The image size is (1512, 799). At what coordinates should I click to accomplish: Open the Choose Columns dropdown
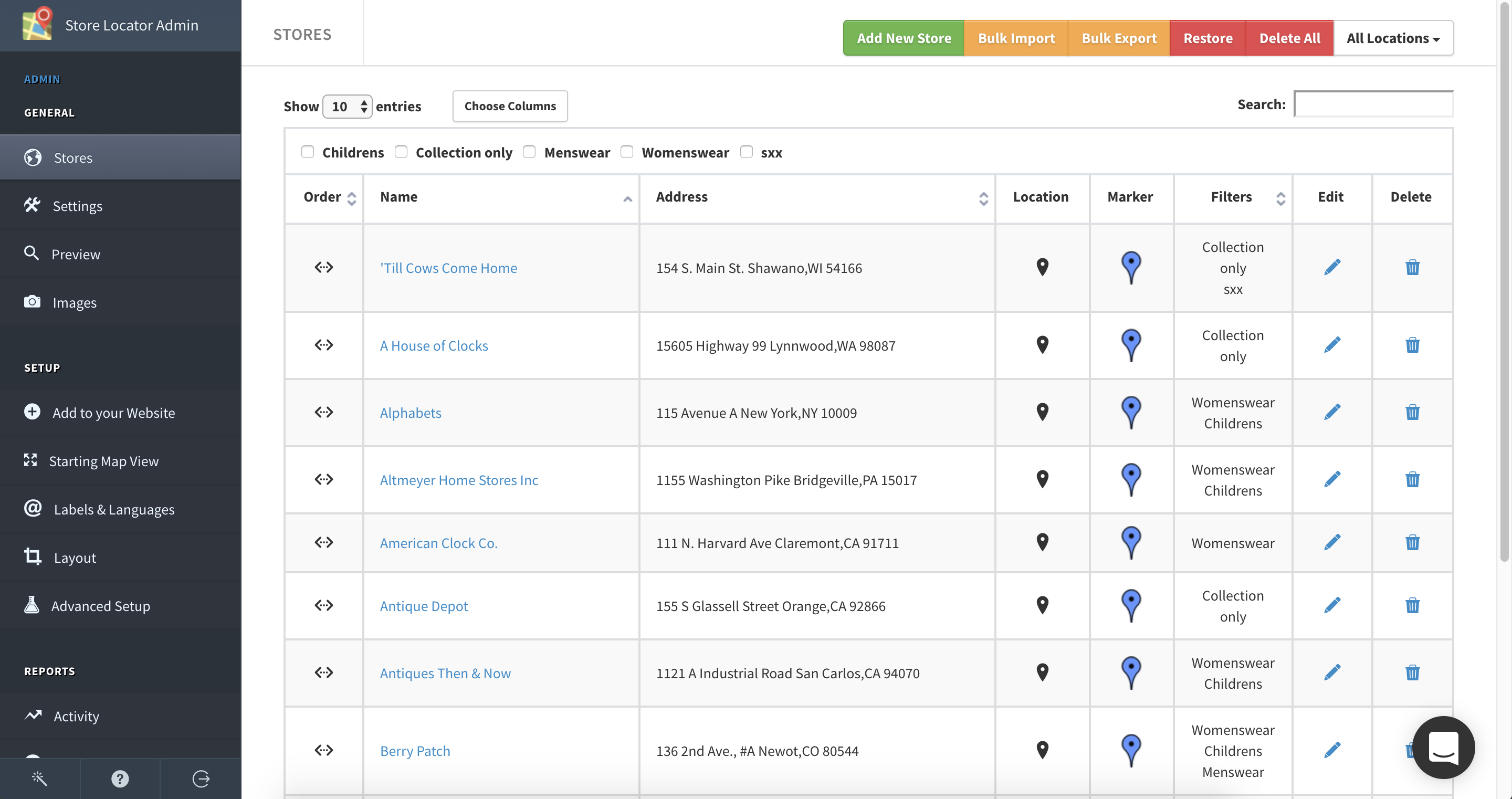(x=510, y=105)
